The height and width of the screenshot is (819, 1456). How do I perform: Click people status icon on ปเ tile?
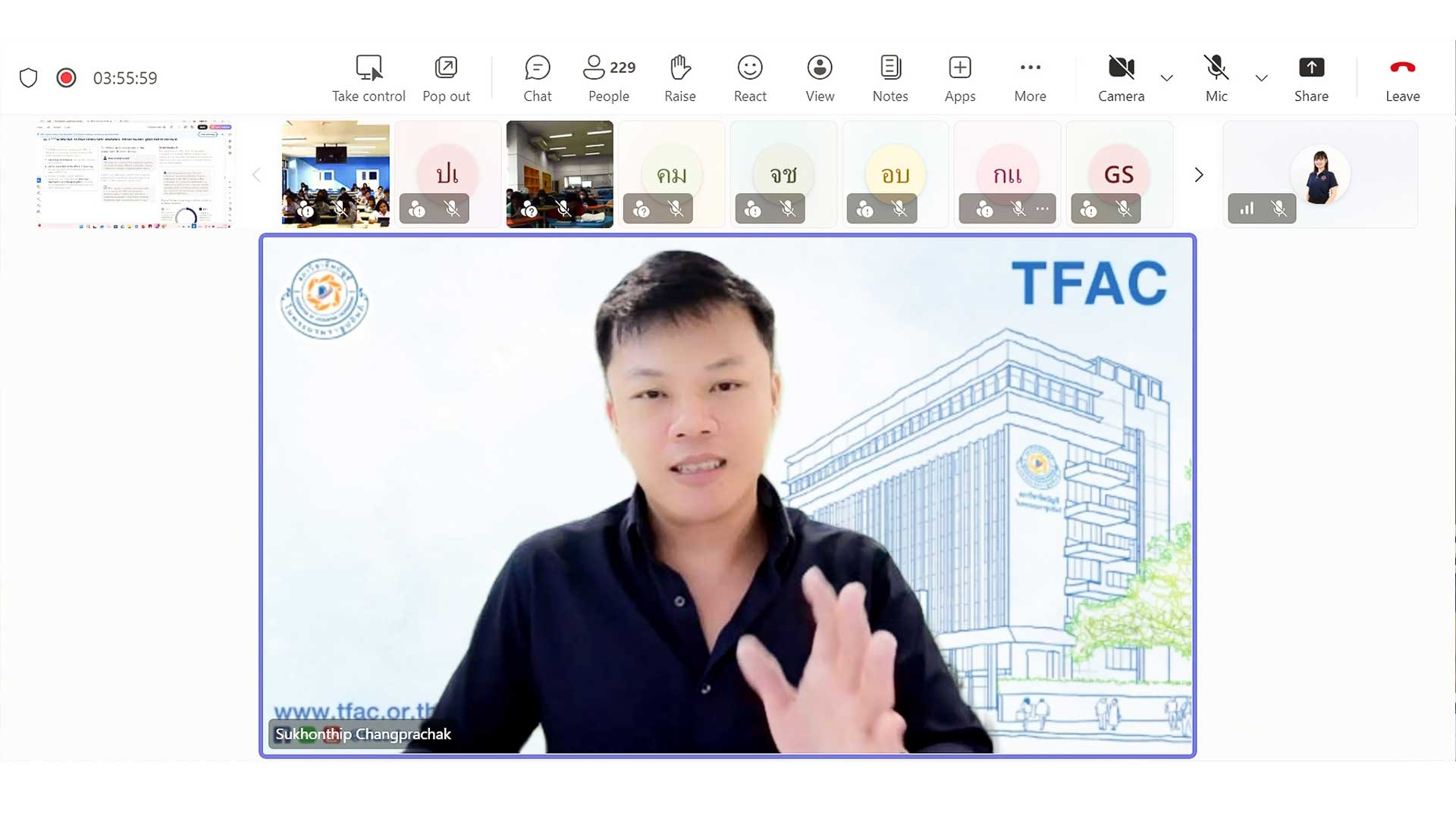[416, 209]
